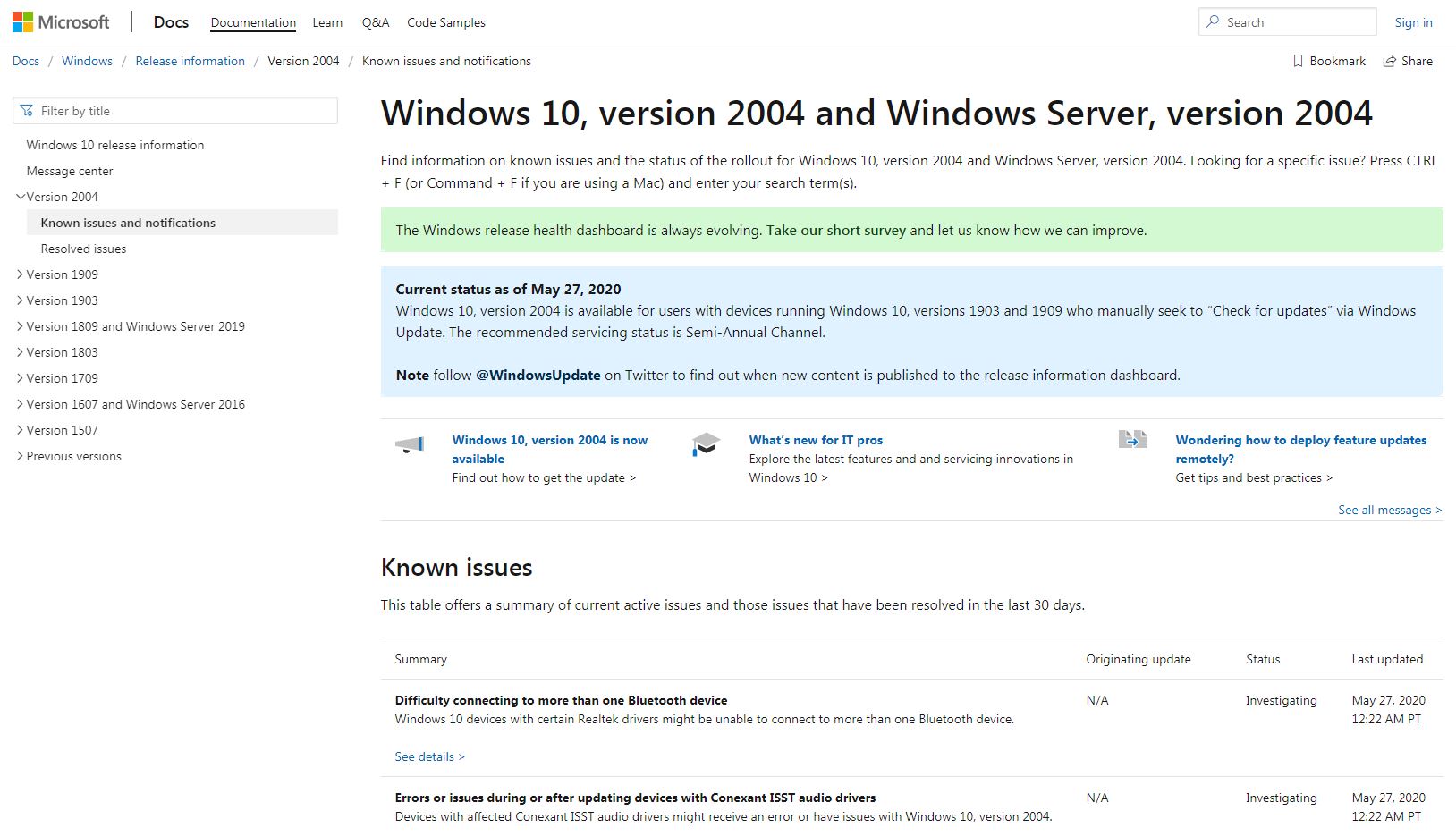Click See details for Bluetooth issue
Image resolution: width=1456 pixels, height=836 pixels.
coord(429,756)
